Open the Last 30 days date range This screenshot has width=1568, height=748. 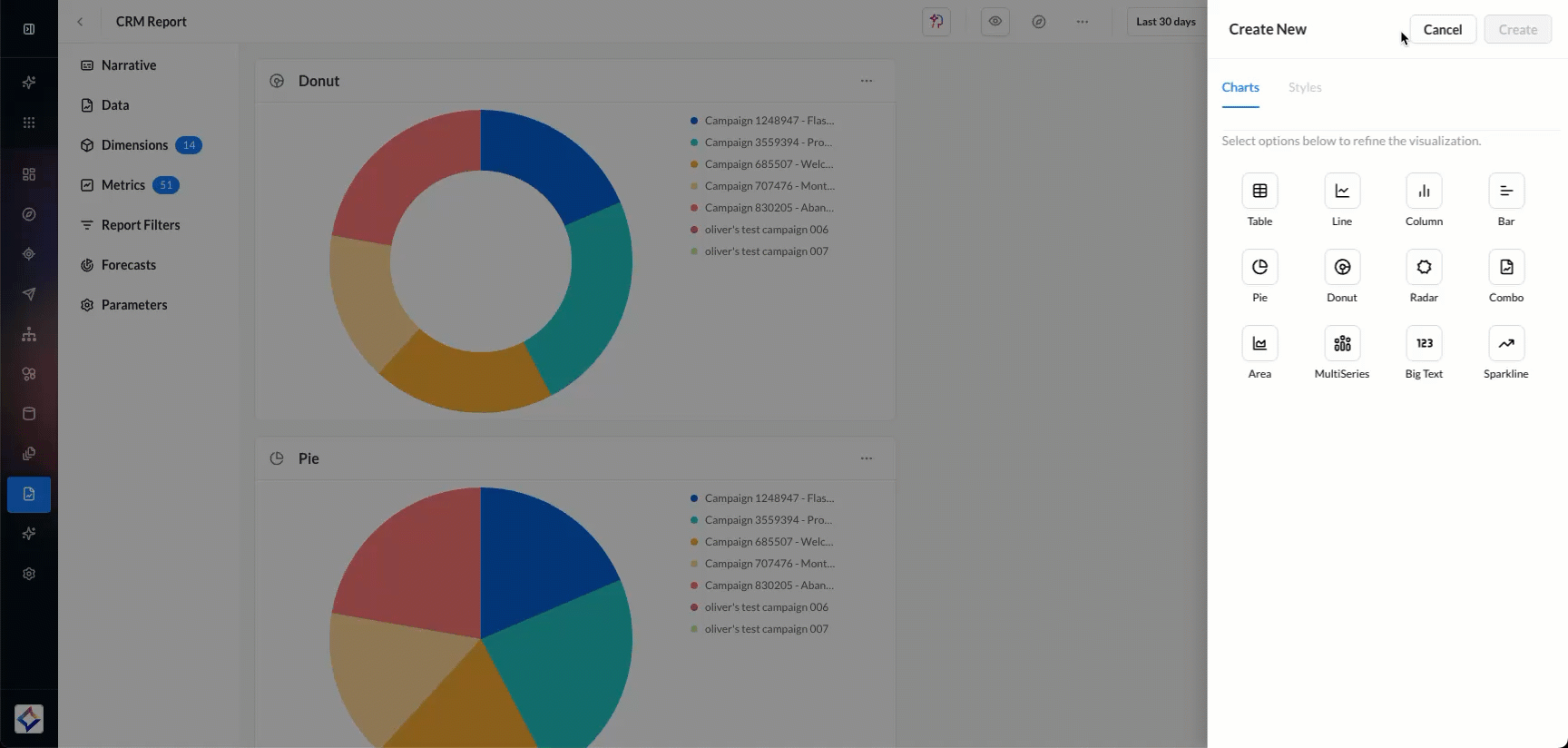(x=1166, y=22)
